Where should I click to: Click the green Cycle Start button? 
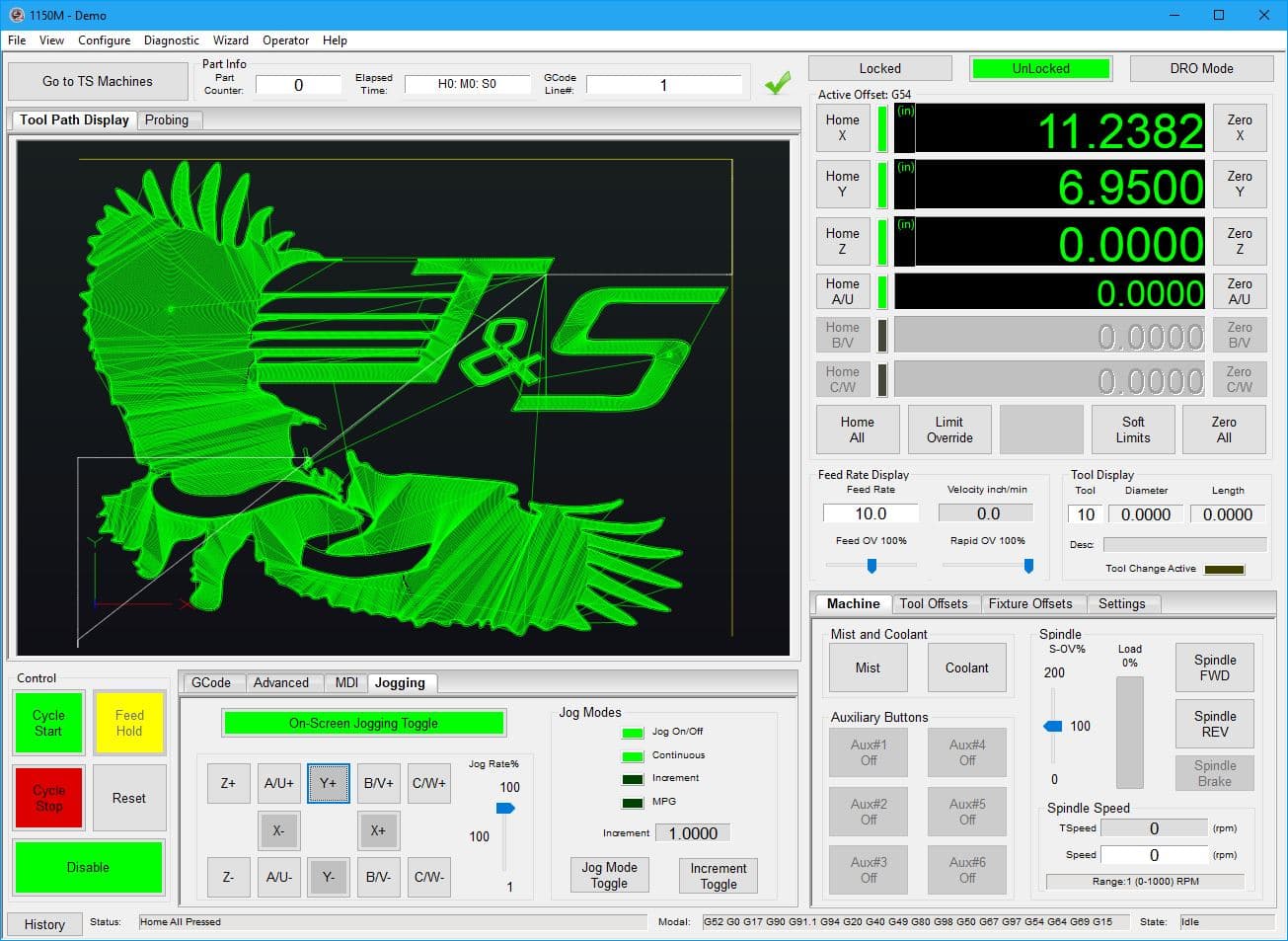[x=48, y=723]
